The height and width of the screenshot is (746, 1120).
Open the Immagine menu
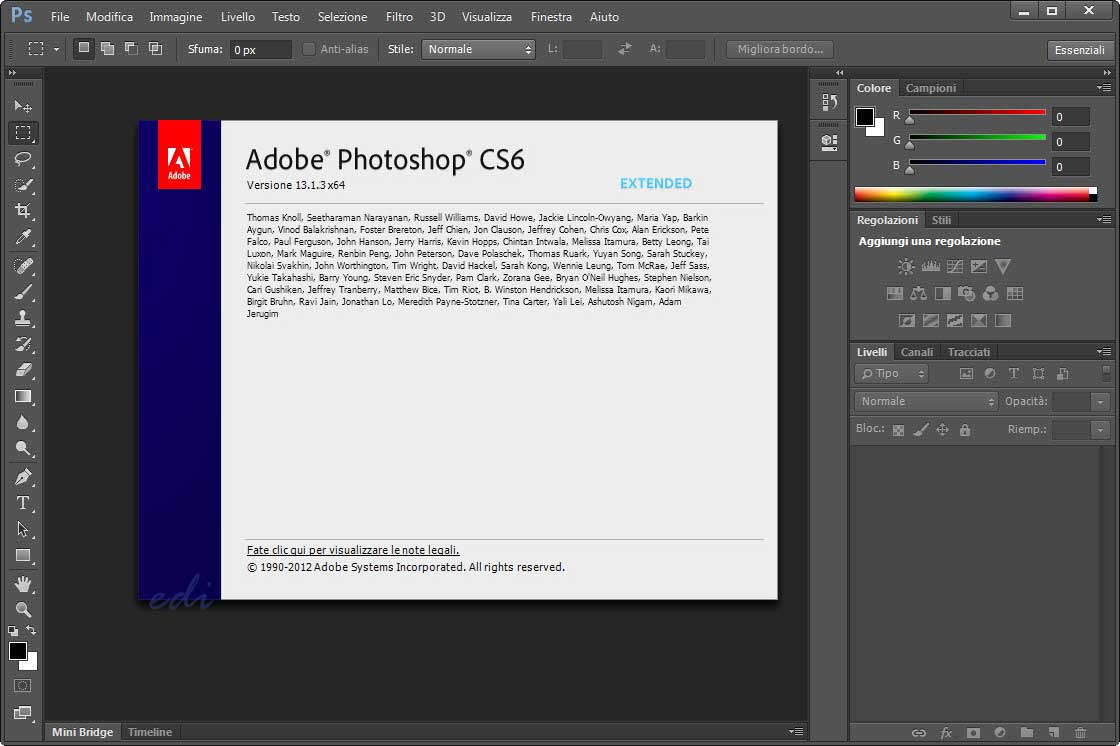[x=176, y=16]
